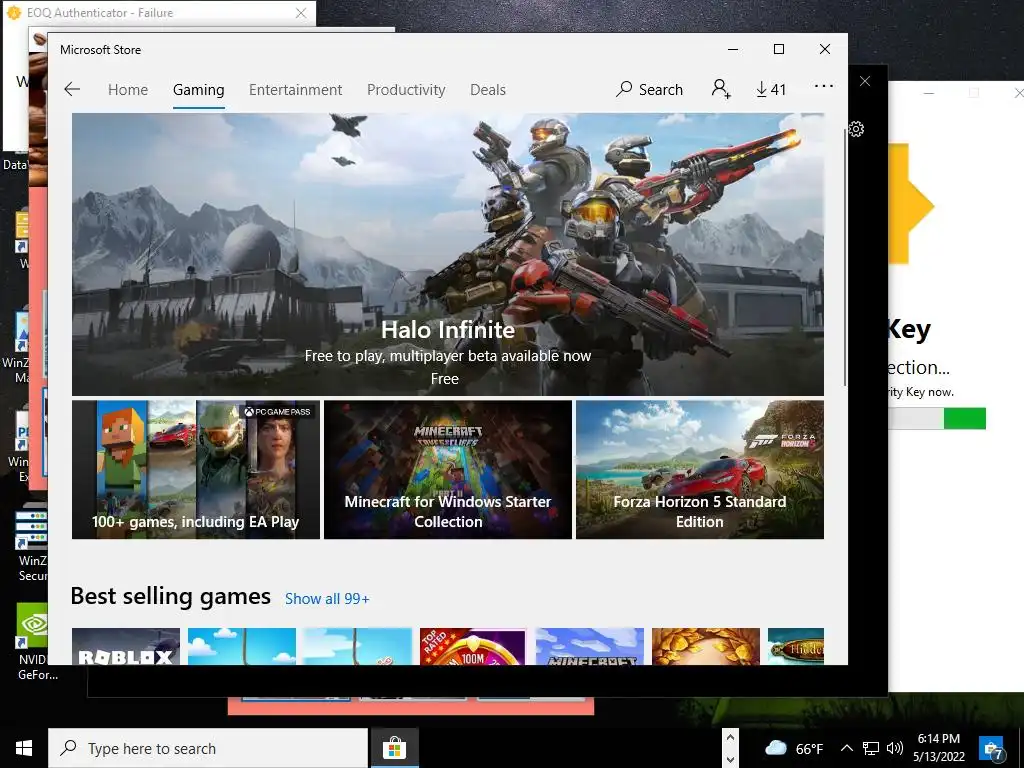This screenshot has width=1024, height=768.
Task: Click the green progress bar in Key window
Action: click(965, 419)
